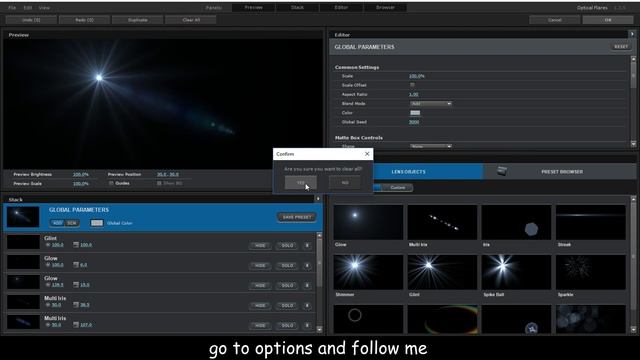Screen dimensions: 640x360
Task: Click the Cancel button
Action: [x=555, y=20]
